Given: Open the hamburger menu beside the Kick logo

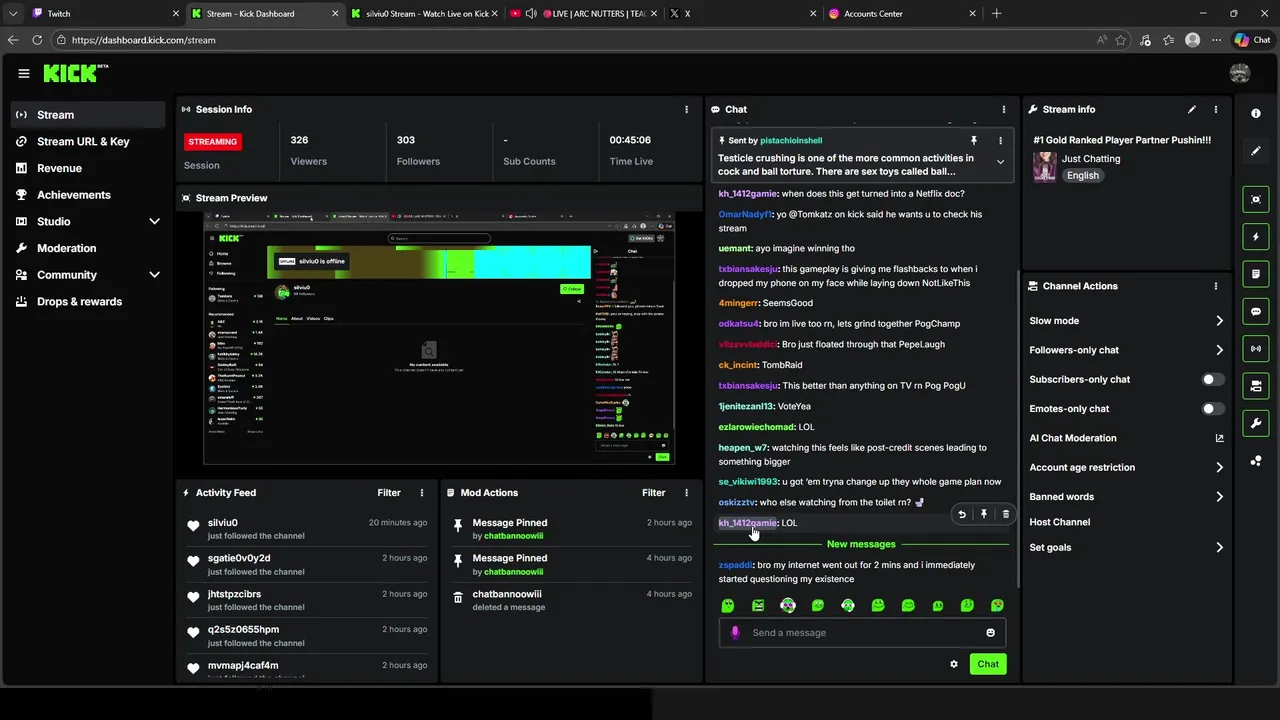Looking at the screenshot, I should [23, 73].
